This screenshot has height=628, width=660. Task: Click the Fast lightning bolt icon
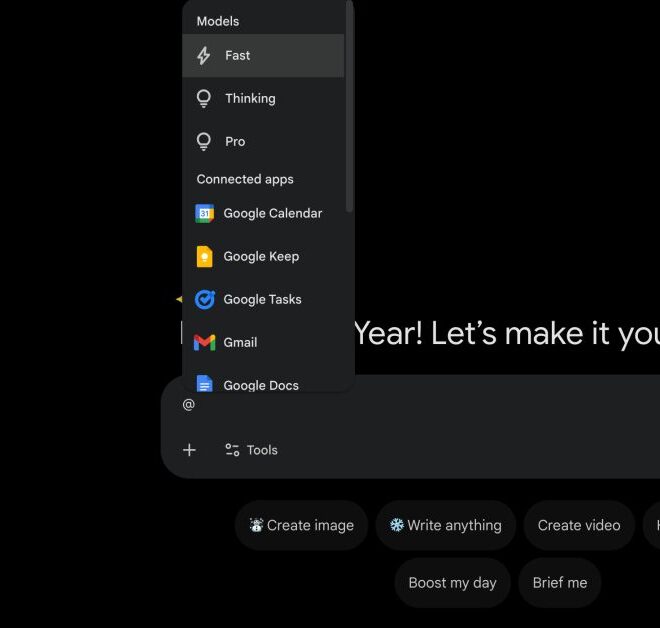pos(204,56)
